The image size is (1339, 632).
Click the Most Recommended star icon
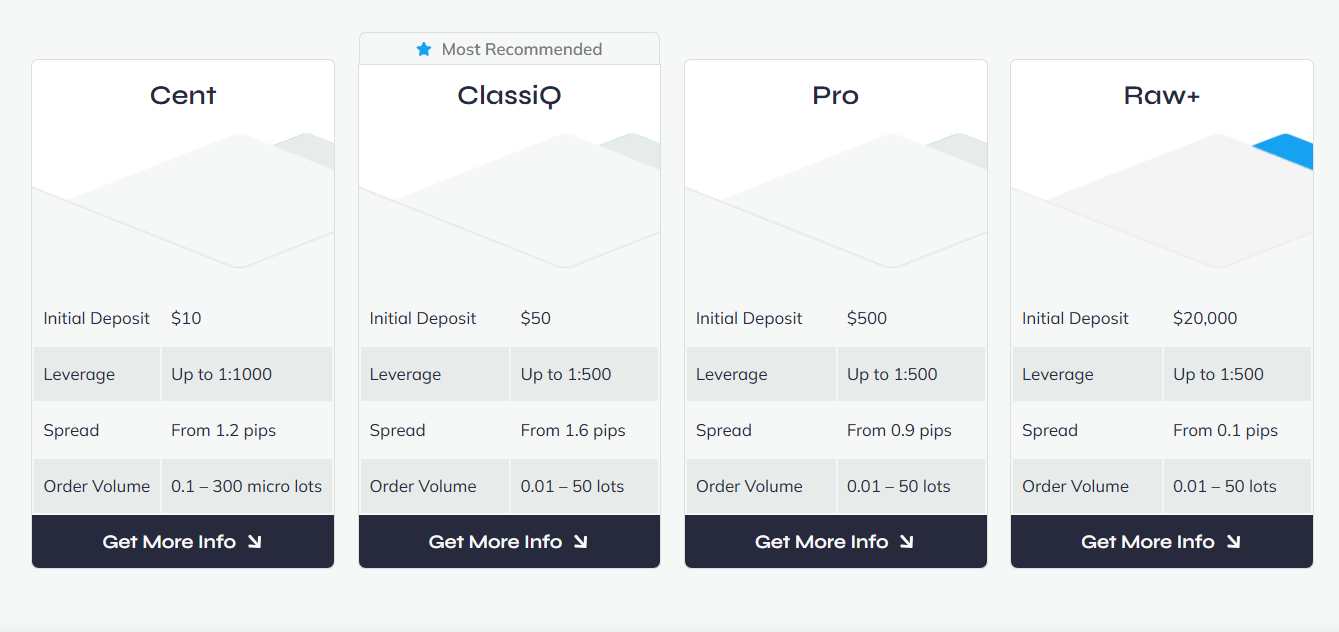pos(424,49)
